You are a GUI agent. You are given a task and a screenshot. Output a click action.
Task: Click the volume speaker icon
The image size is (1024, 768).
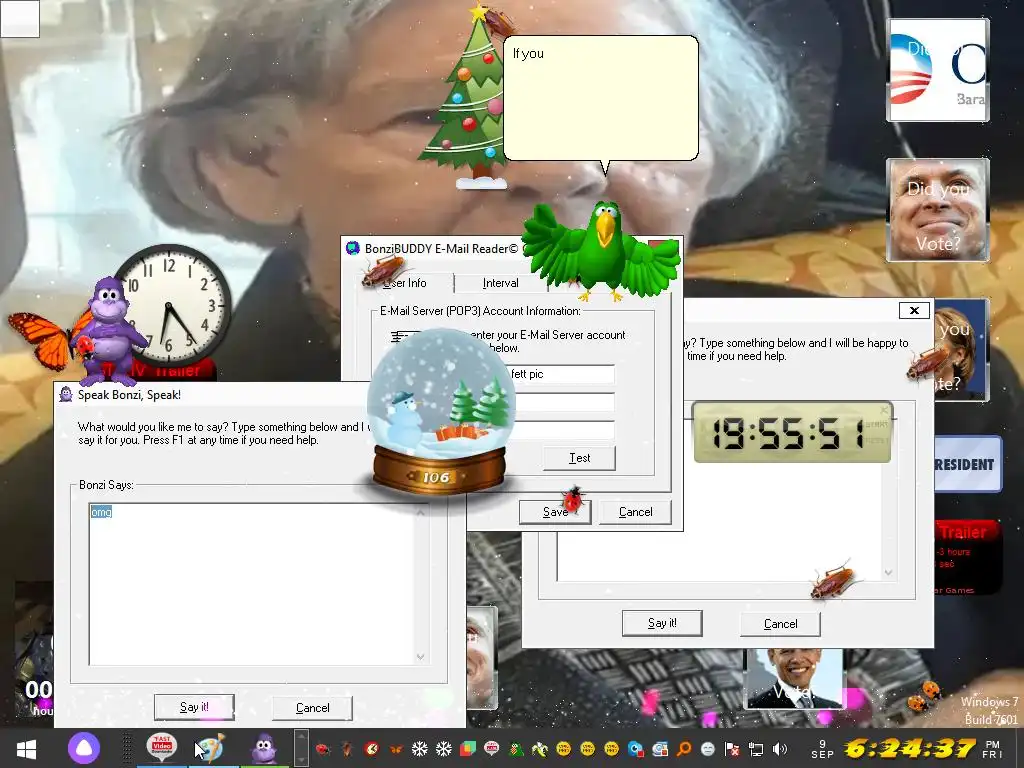(x=779, y=749)
